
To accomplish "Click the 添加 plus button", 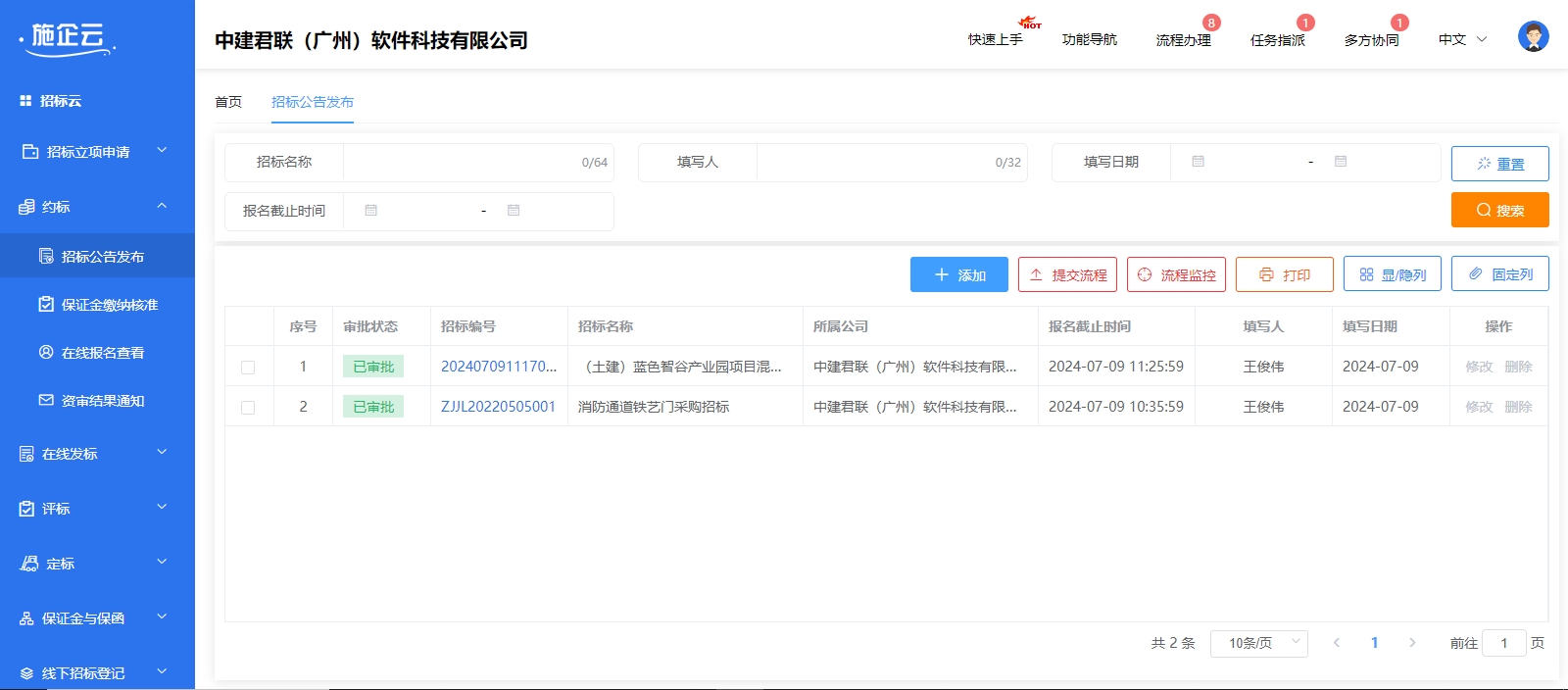I will (x=958, y=274).
